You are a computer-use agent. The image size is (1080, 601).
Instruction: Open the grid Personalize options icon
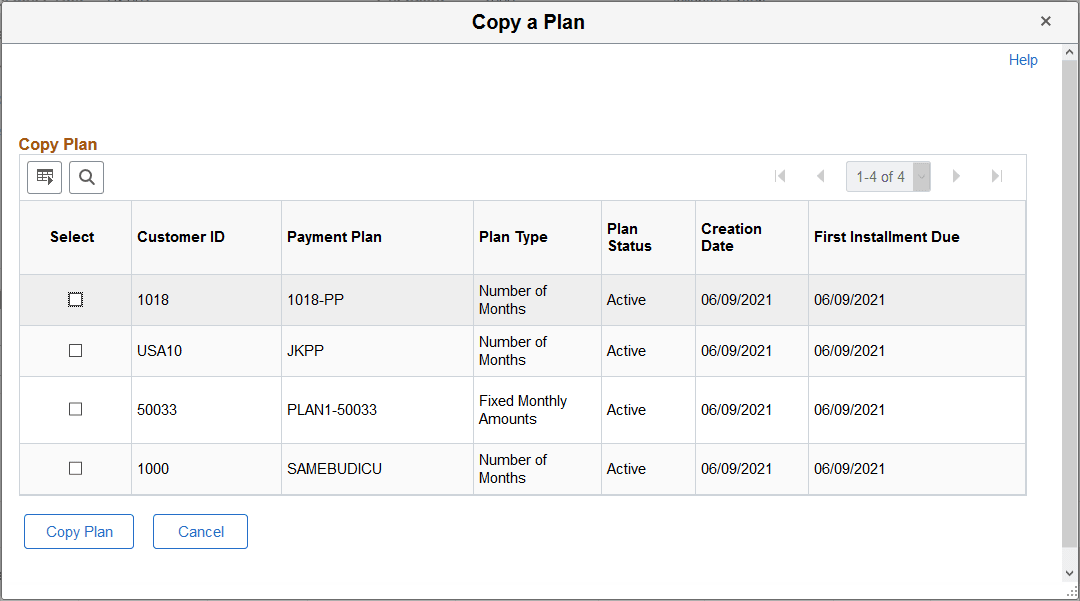pyautogui.click(x=44, y=177)
